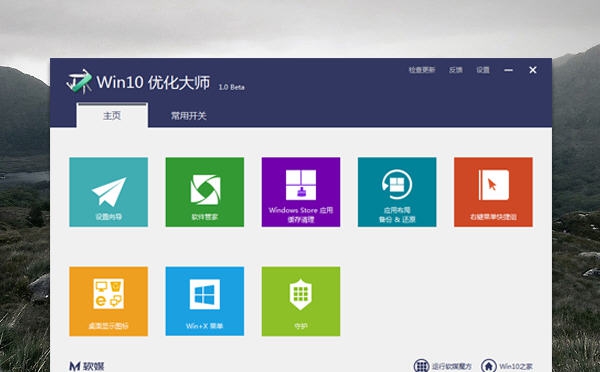Open the 软件管家 green tile
Viewport: 600px width, 372px height.
205,192
